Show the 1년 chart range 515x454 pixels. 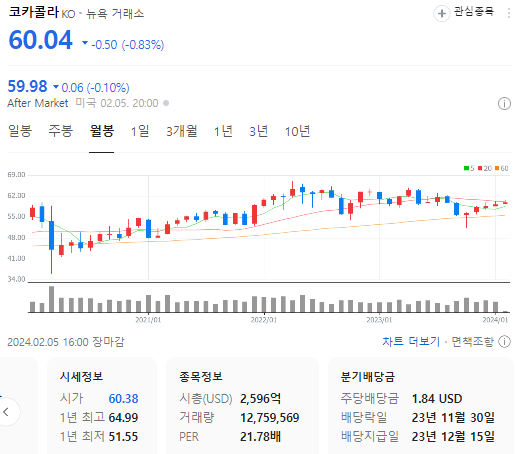point(223,131)
